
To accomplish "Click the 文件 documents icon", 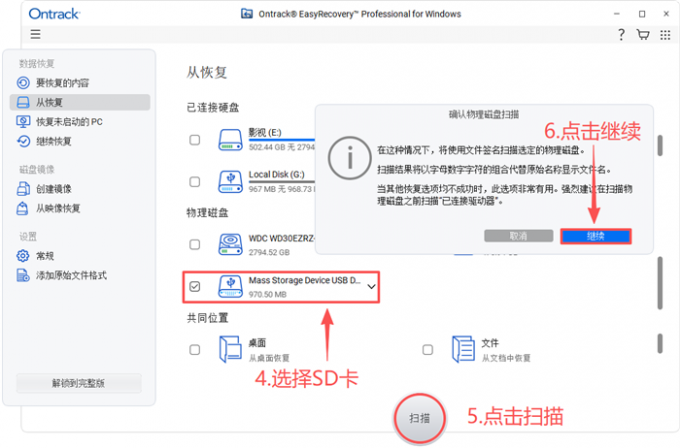I will click(x=463, y=349).
